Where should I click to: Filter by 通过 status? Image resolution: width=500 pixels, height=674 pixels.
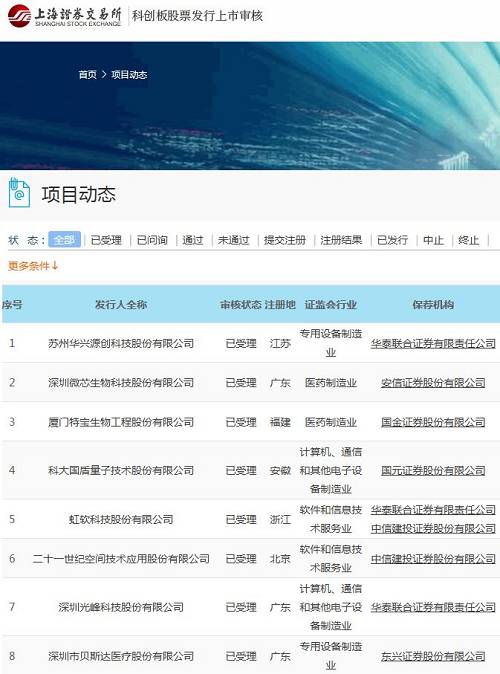tap(193, 240)
